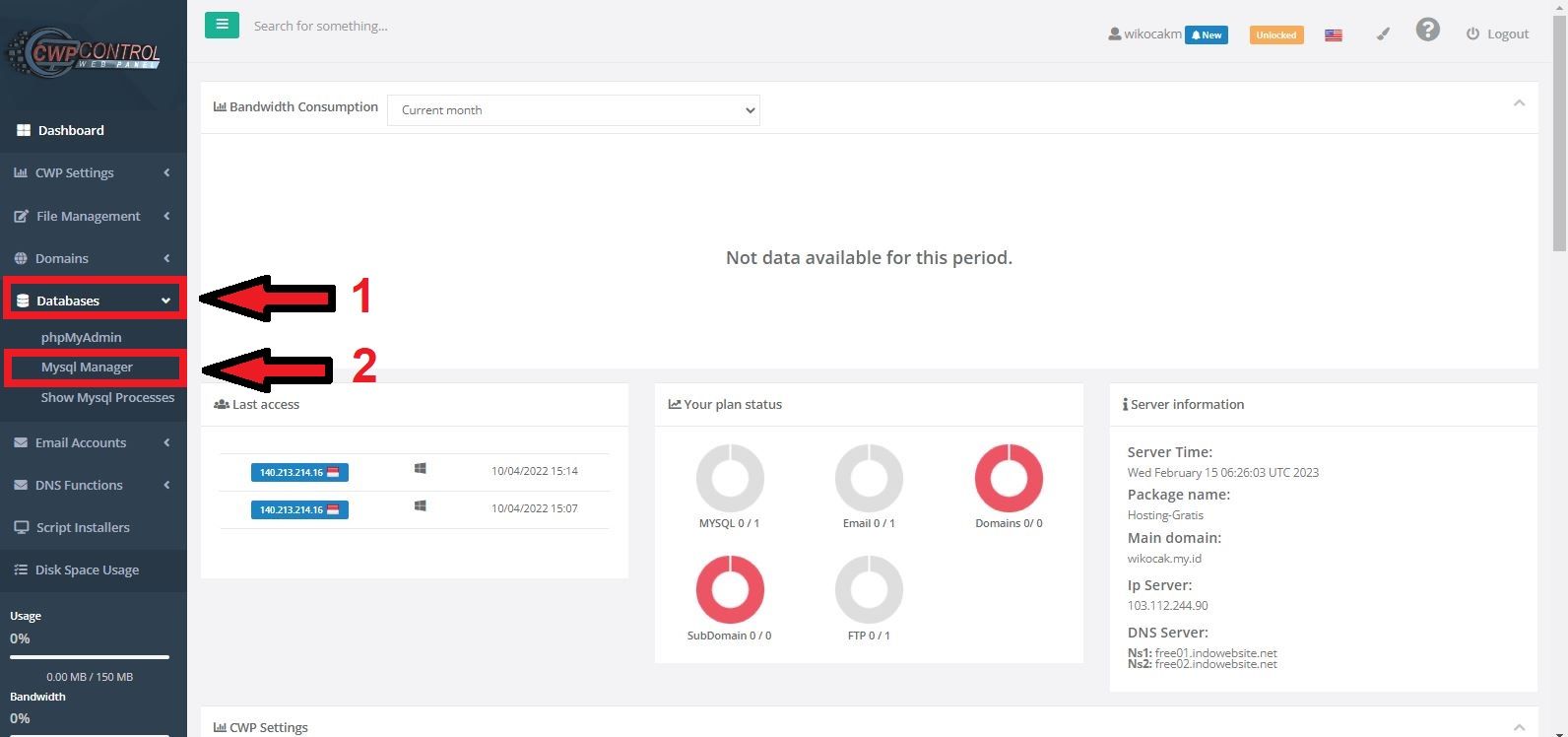The width and height of the screenshot is (1568, 737).
Task: Open the user profile wikocakm
Action: 1144,33
